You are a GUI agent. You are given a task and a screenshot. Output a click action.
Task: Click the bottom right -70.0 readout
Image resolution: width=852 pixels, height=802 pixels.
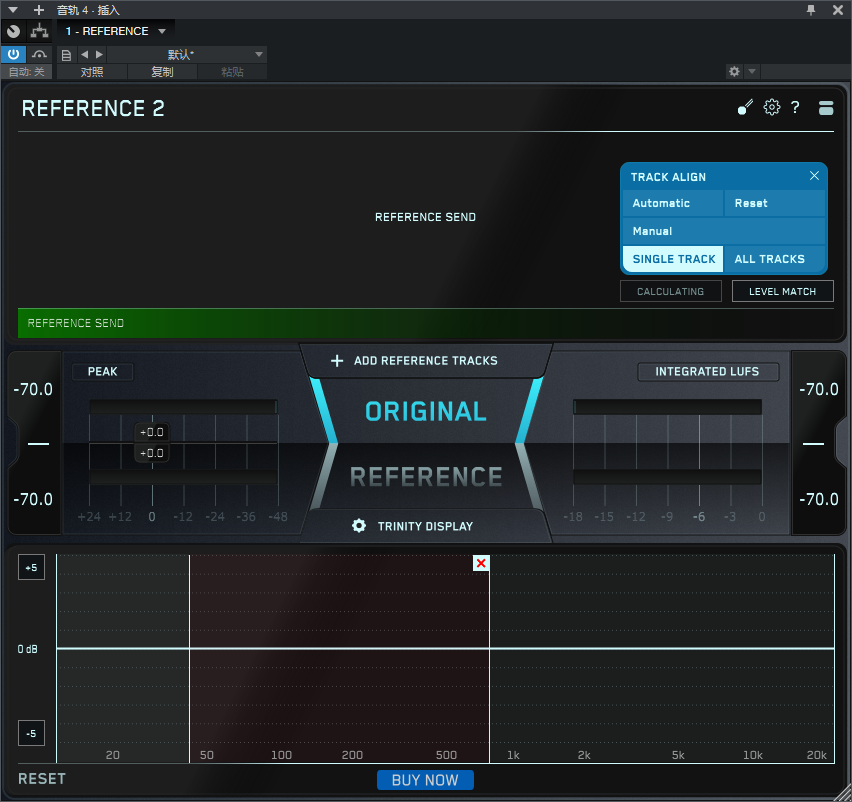[x=818, y=499]
